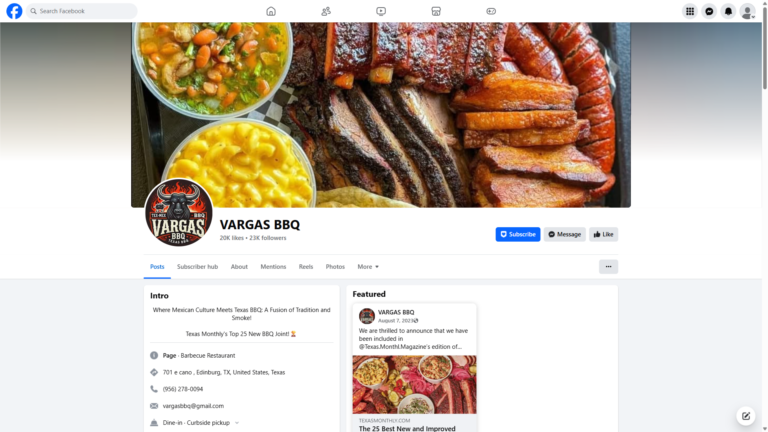Subscribe to VARGAS BBQ page
The width and height of the screenshot is (768, 432).
point(518,234)
